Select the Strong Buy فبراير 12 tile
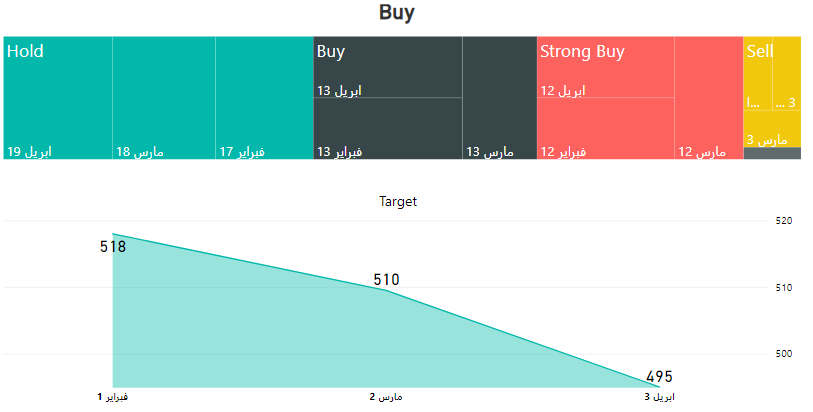Screen dimensions: 813x412 [606, 128]
